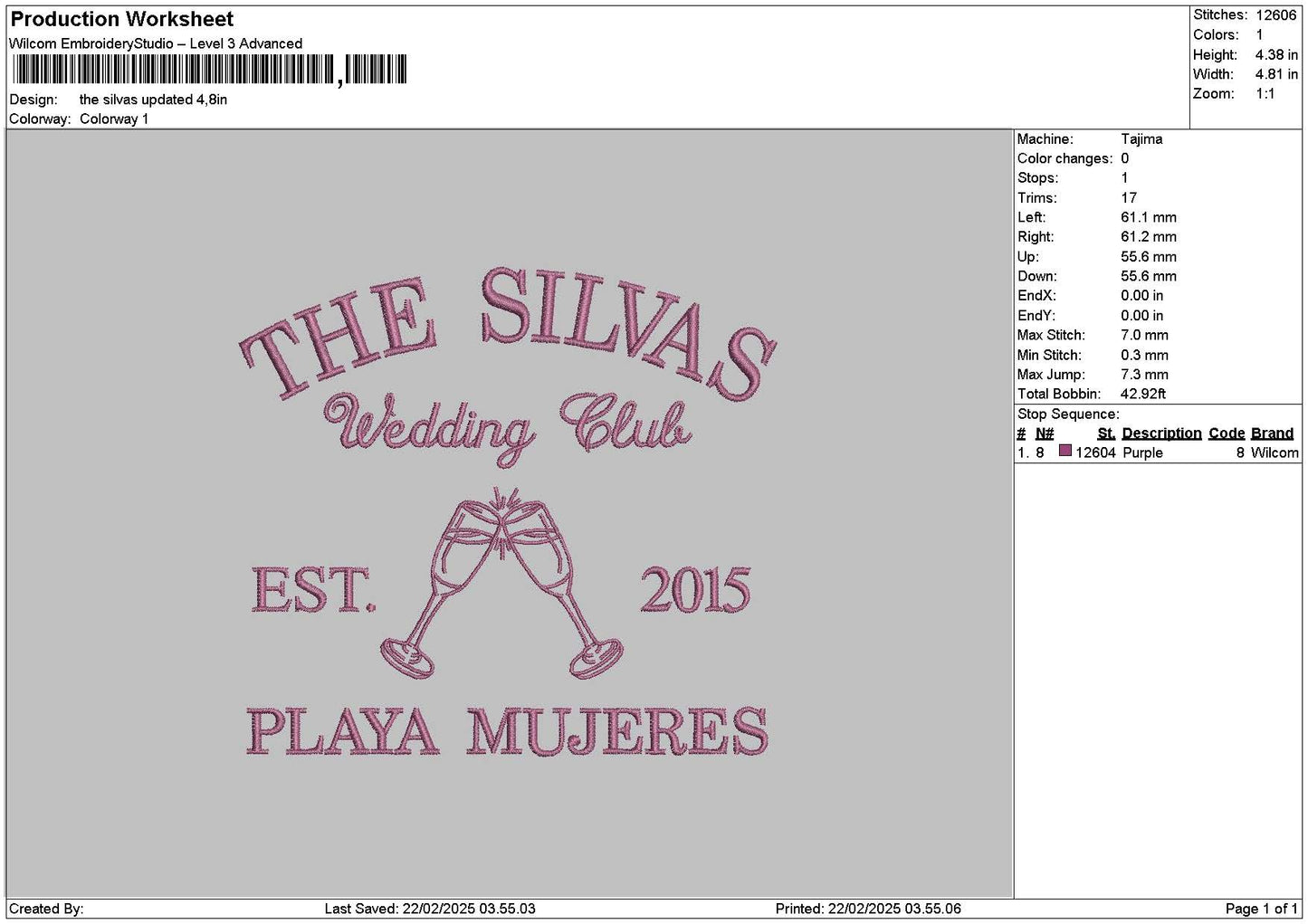Click 'Wilcom EmbroideryStudio – Level 3 Advanced' text
The height and width of the screenshot is (924, 1308).
click(156, 43)
